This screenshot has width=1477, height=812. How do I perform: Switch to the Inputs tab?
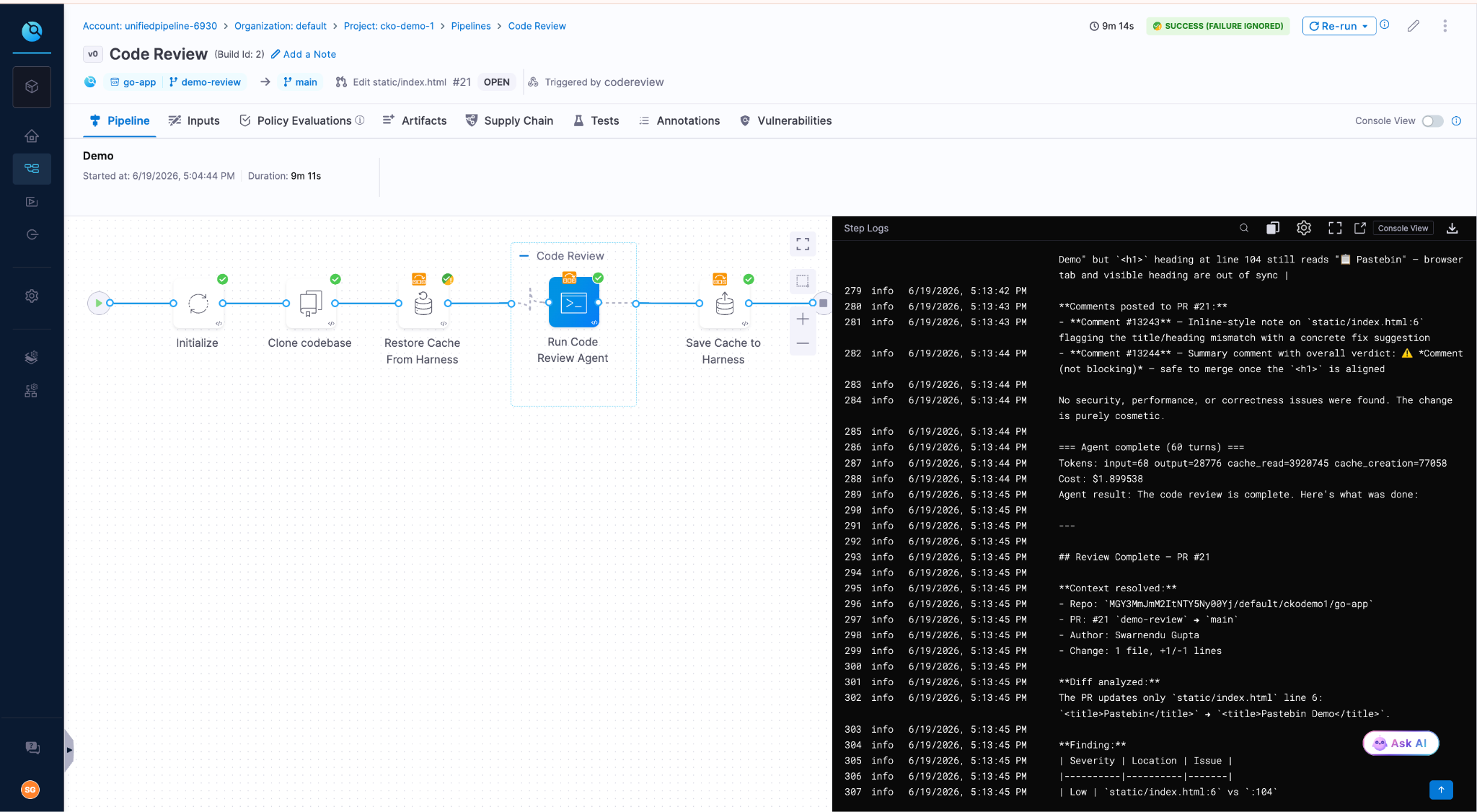(x=194, y=120)
